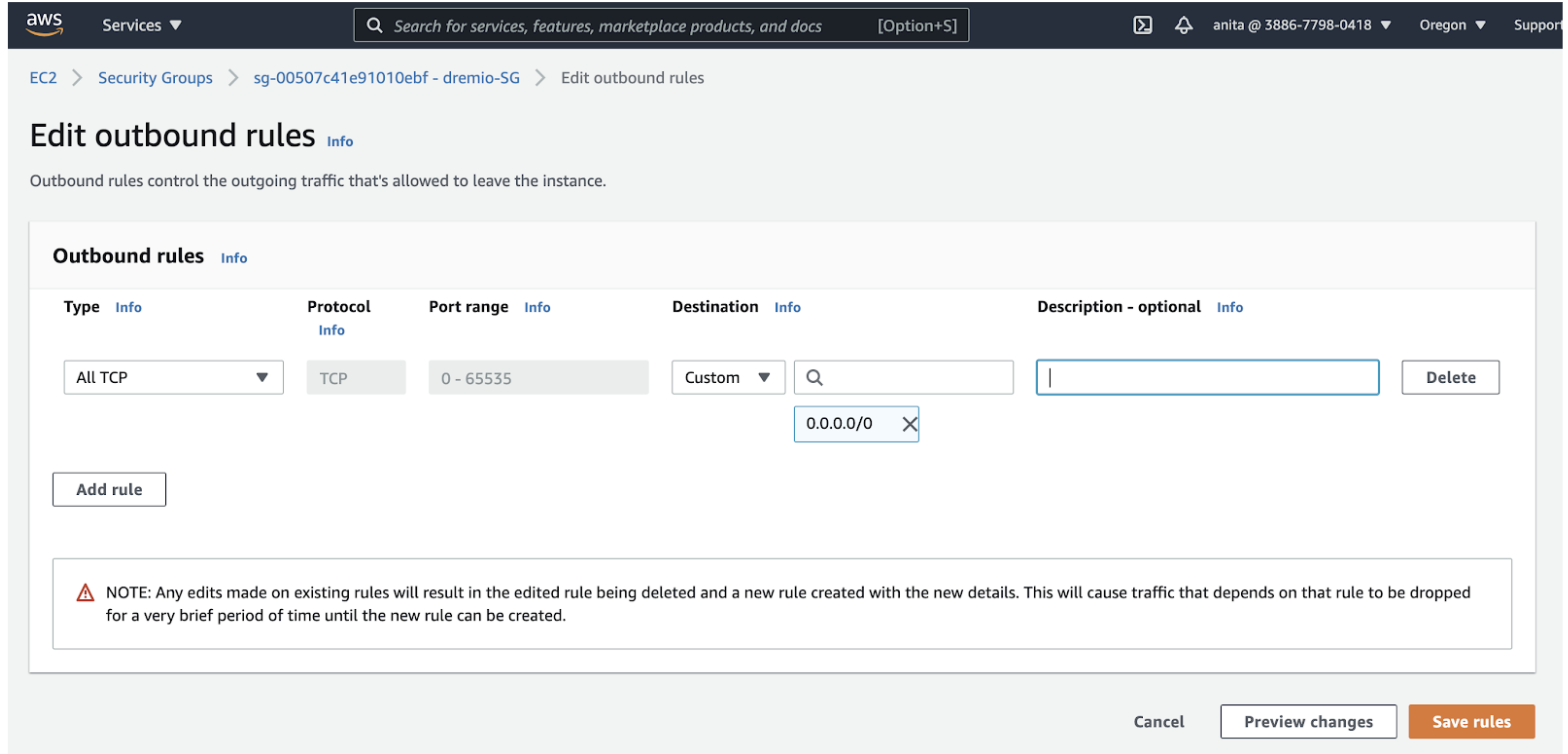Click Info link under Protocol column
The image size is (1568, 754).
[x=331, y=330]
